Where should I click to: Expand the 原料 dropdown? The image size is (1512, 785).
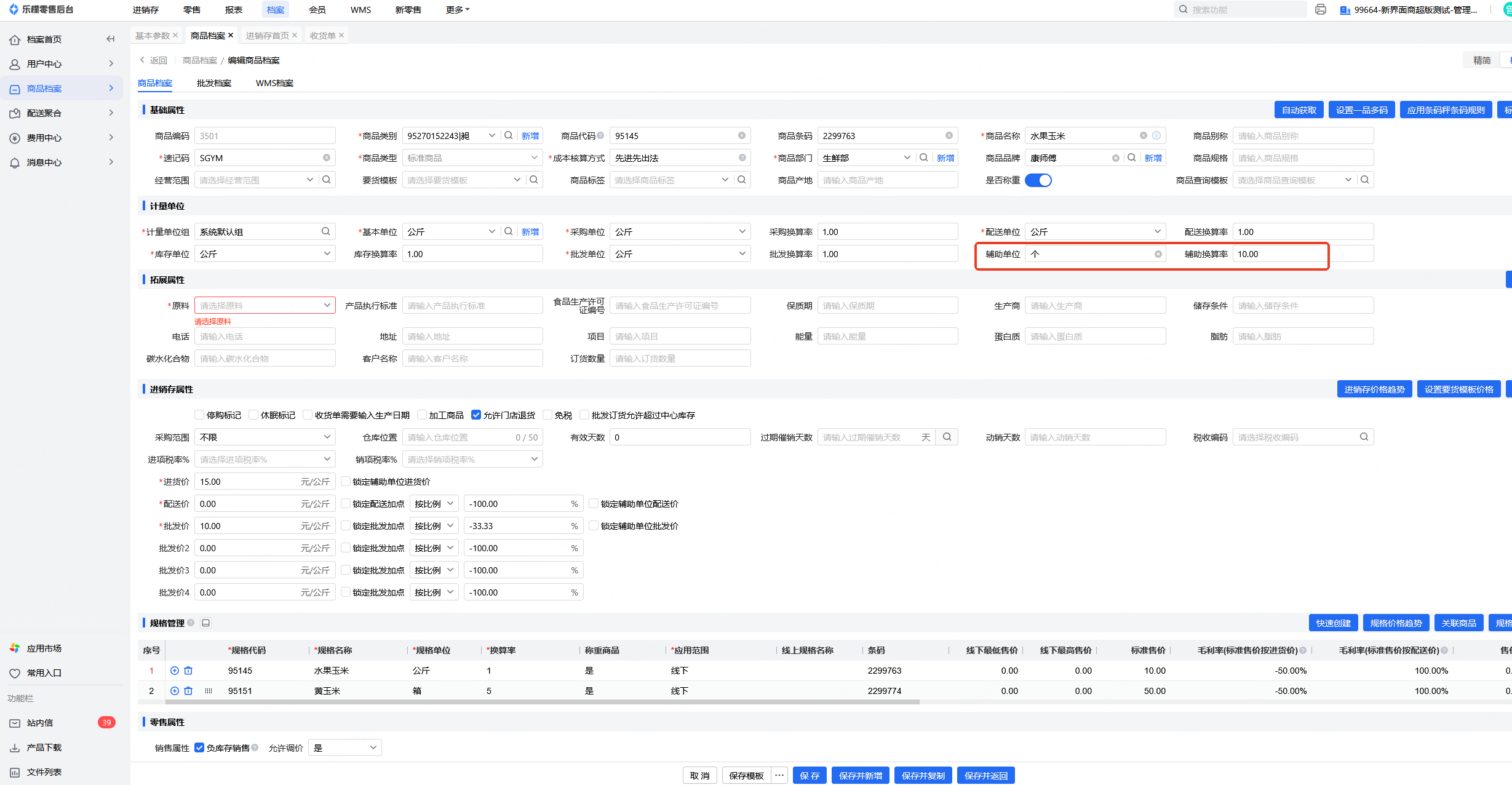coord(327,306)
